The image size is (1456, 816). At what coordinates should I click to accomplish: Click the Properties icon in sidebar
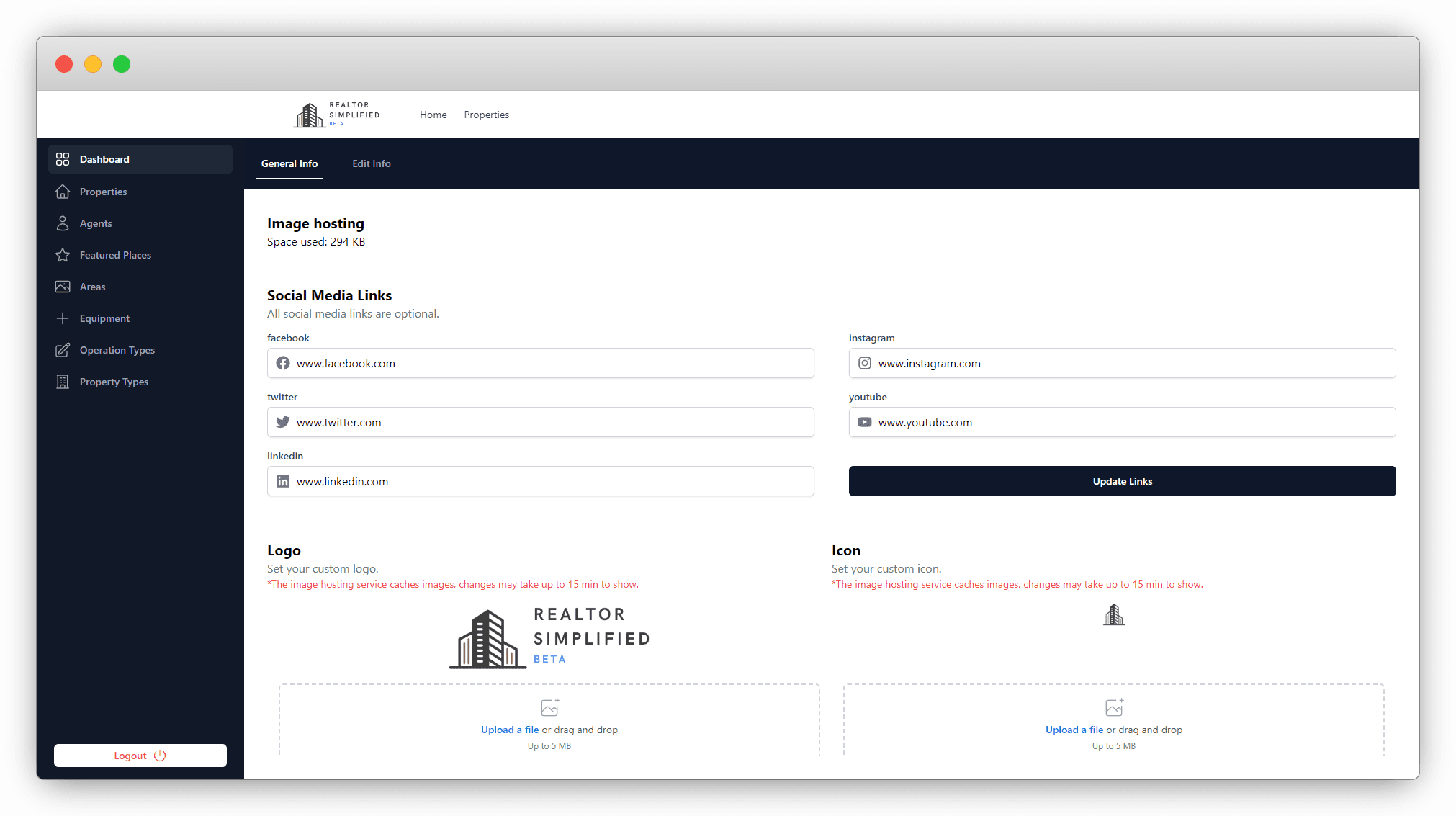click(x=63, y=191)
